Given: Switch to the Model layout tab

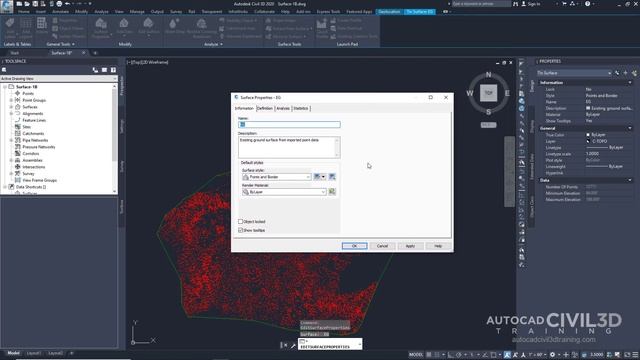Looking at the screenshot, I should tap(13, 353).
